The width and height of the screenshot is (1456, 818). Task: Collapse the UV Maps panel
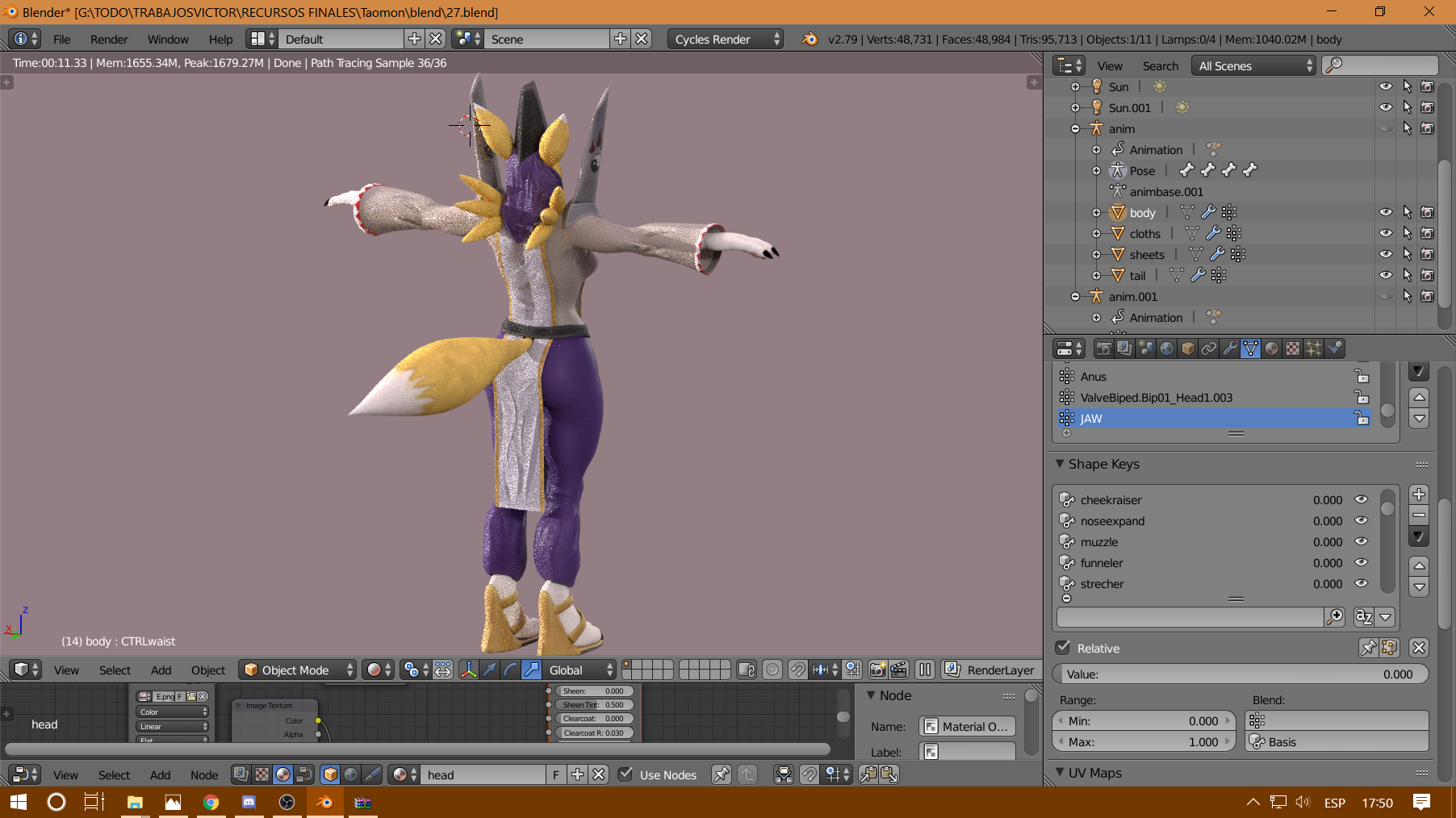(1060, 773)
